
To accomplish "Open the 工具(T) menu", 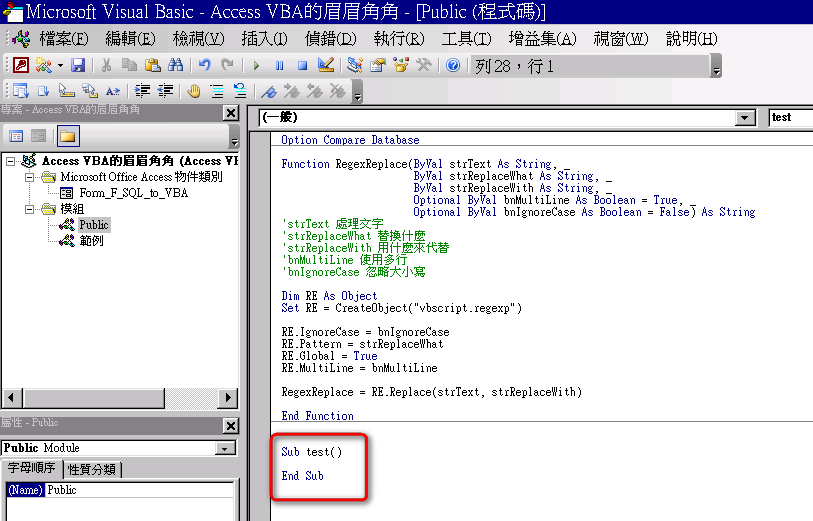I will pos(466,39).
